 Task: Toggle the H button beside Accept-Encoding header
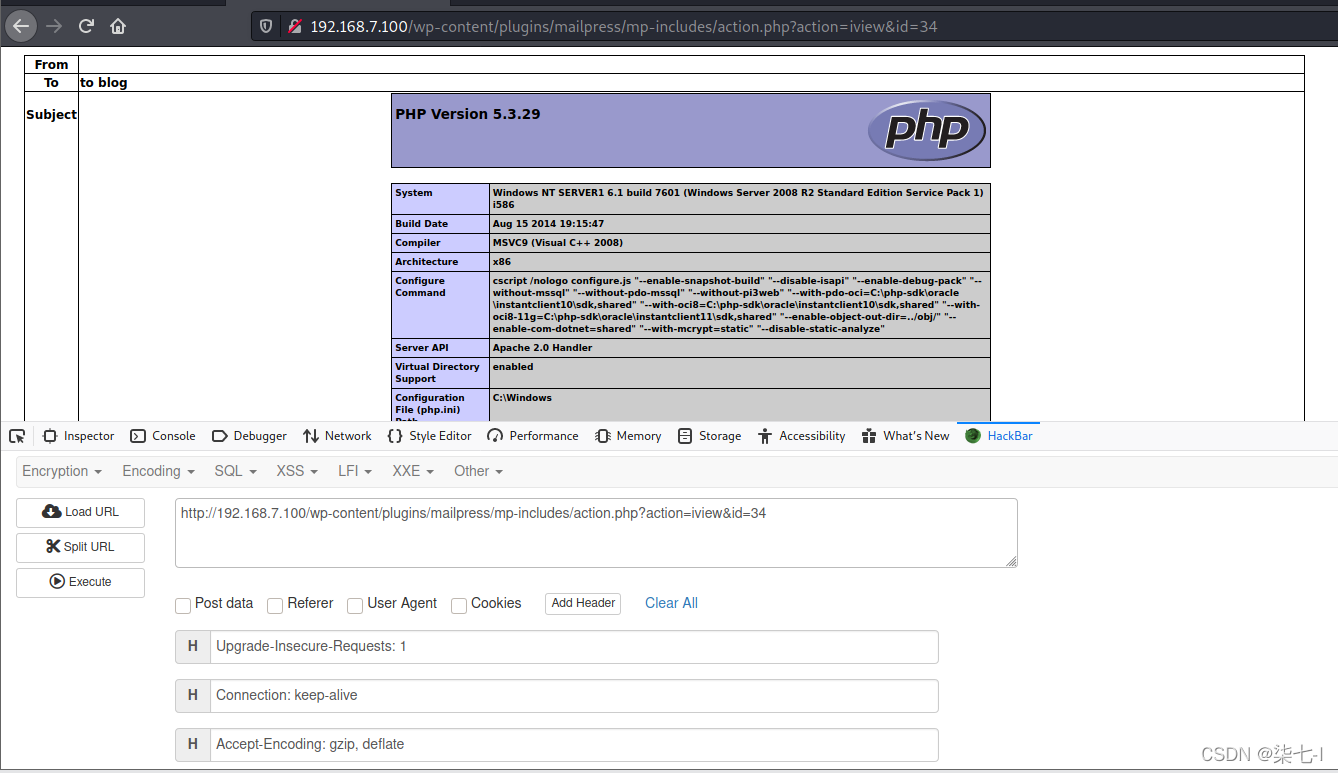pyautogui.click(x=193, y=745)
